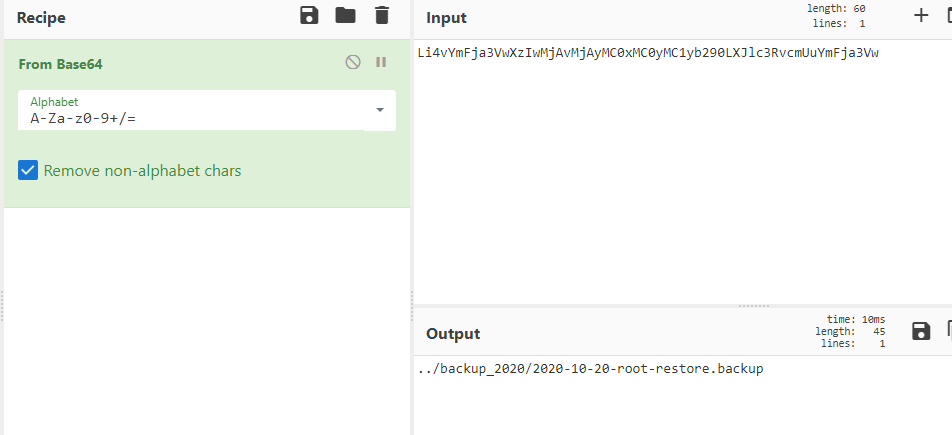Copy output using partially visible icon

tap(949, 330)
